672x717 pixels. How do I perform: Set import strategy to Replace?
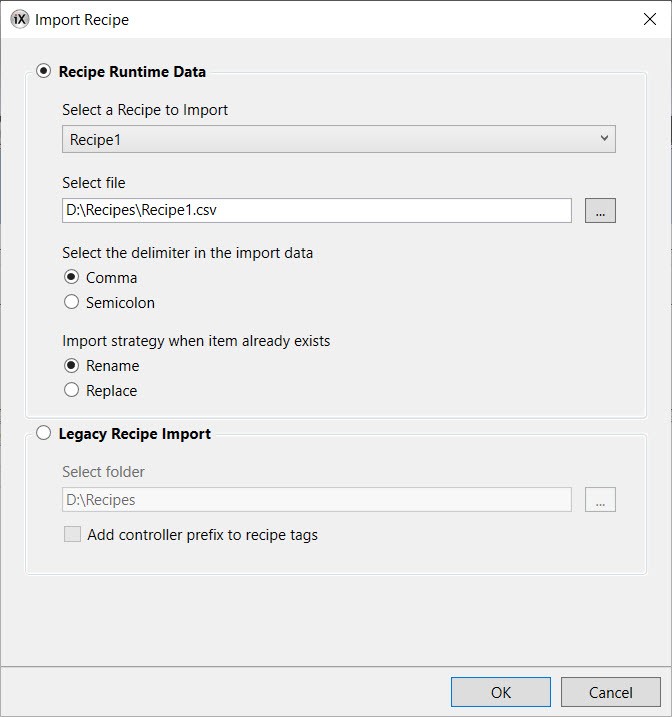pyautogui.click(x=71, y=390)
